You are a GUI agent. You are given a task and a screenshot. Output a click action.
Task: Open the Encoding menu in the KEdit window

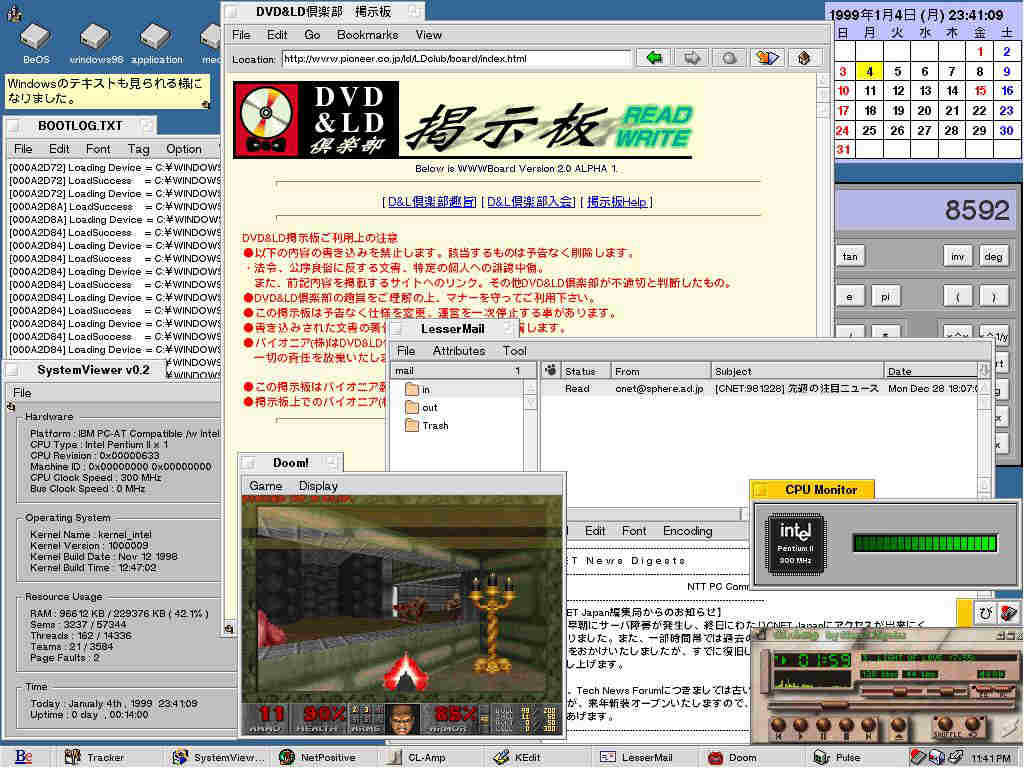point(688,531)
